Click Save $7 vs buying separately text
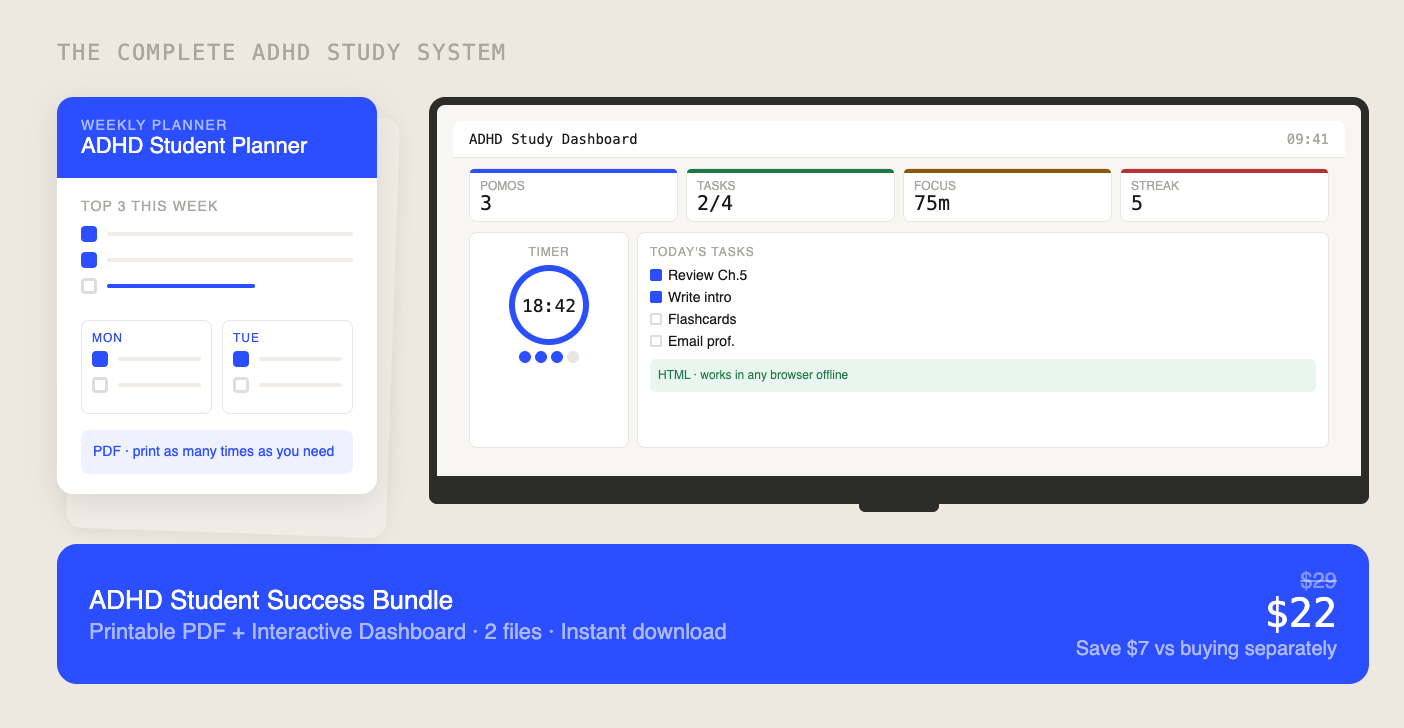 (1206, 648)
